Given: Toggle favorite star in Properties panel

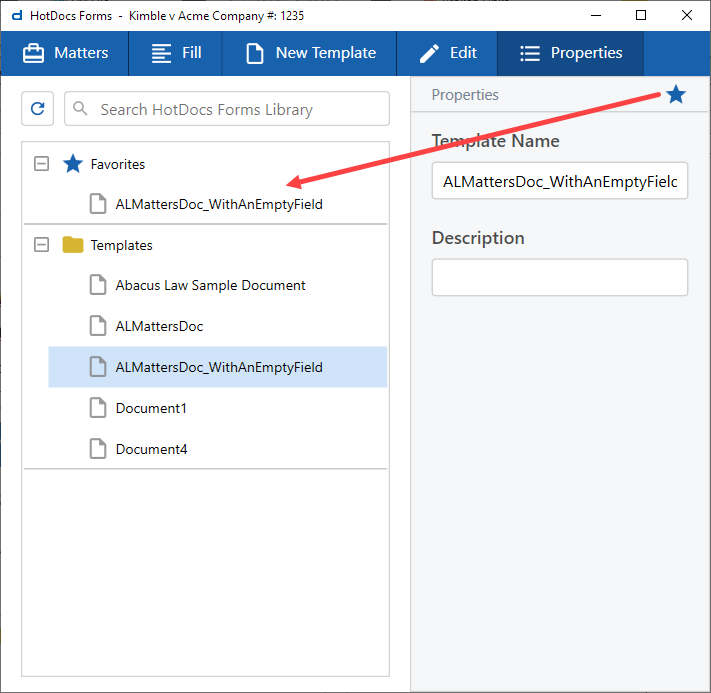Looking at the screenshot, I should click(676, 94).
